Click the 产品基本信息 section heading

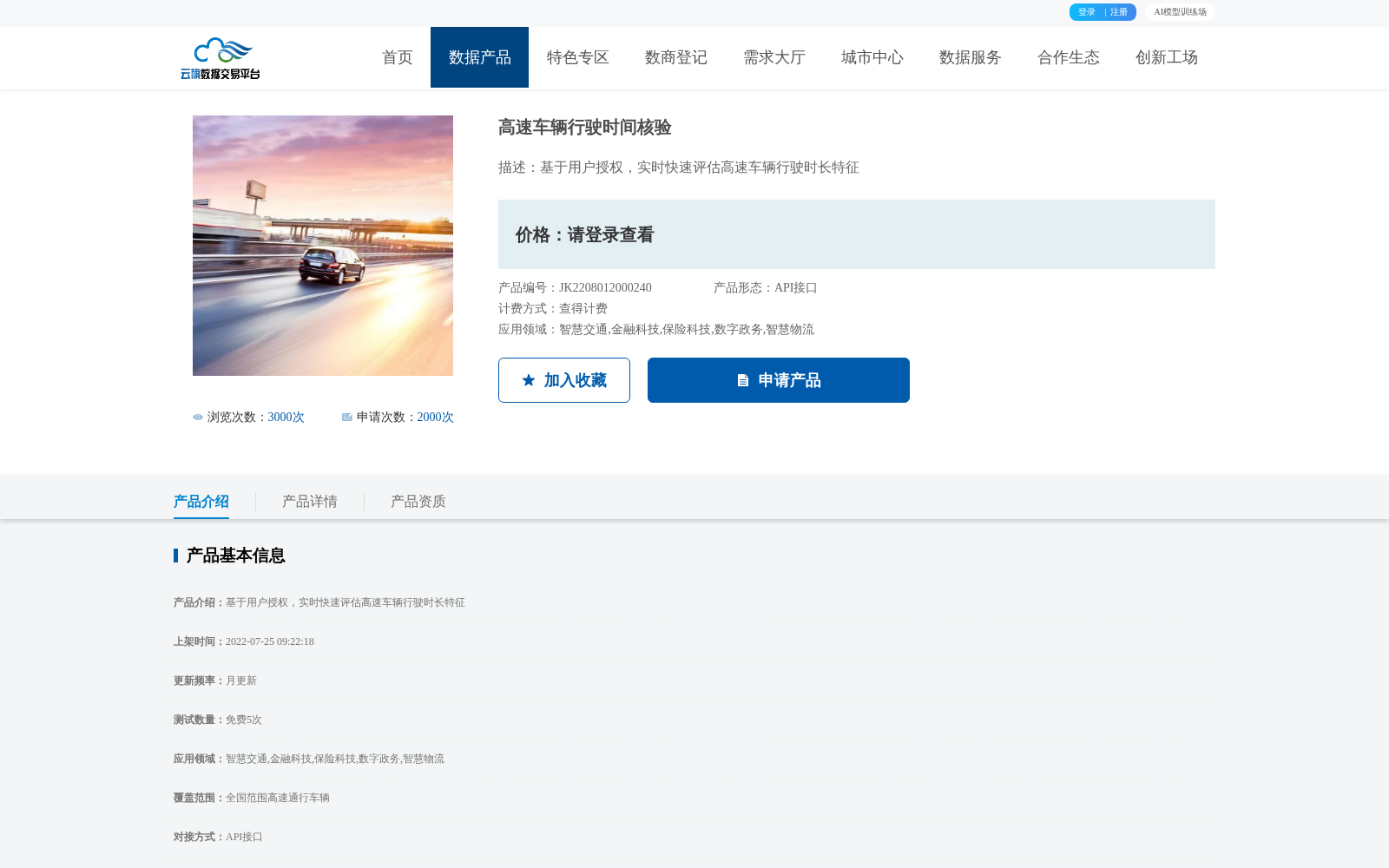click(x=236, y=556)
